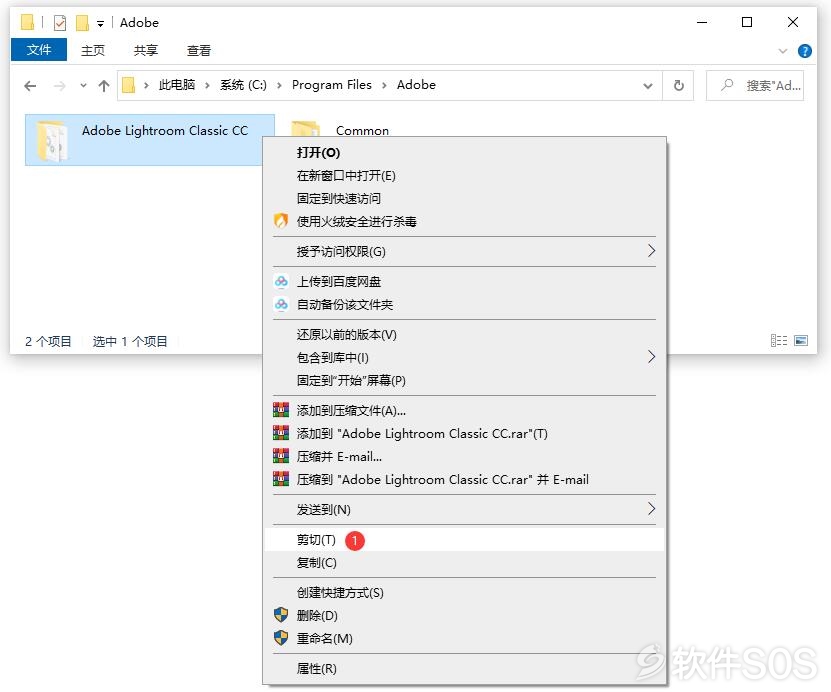Click the WinRAR icon for 添加到压缩文件(A)
831x692 pixels.
click(x=281, y=410)
